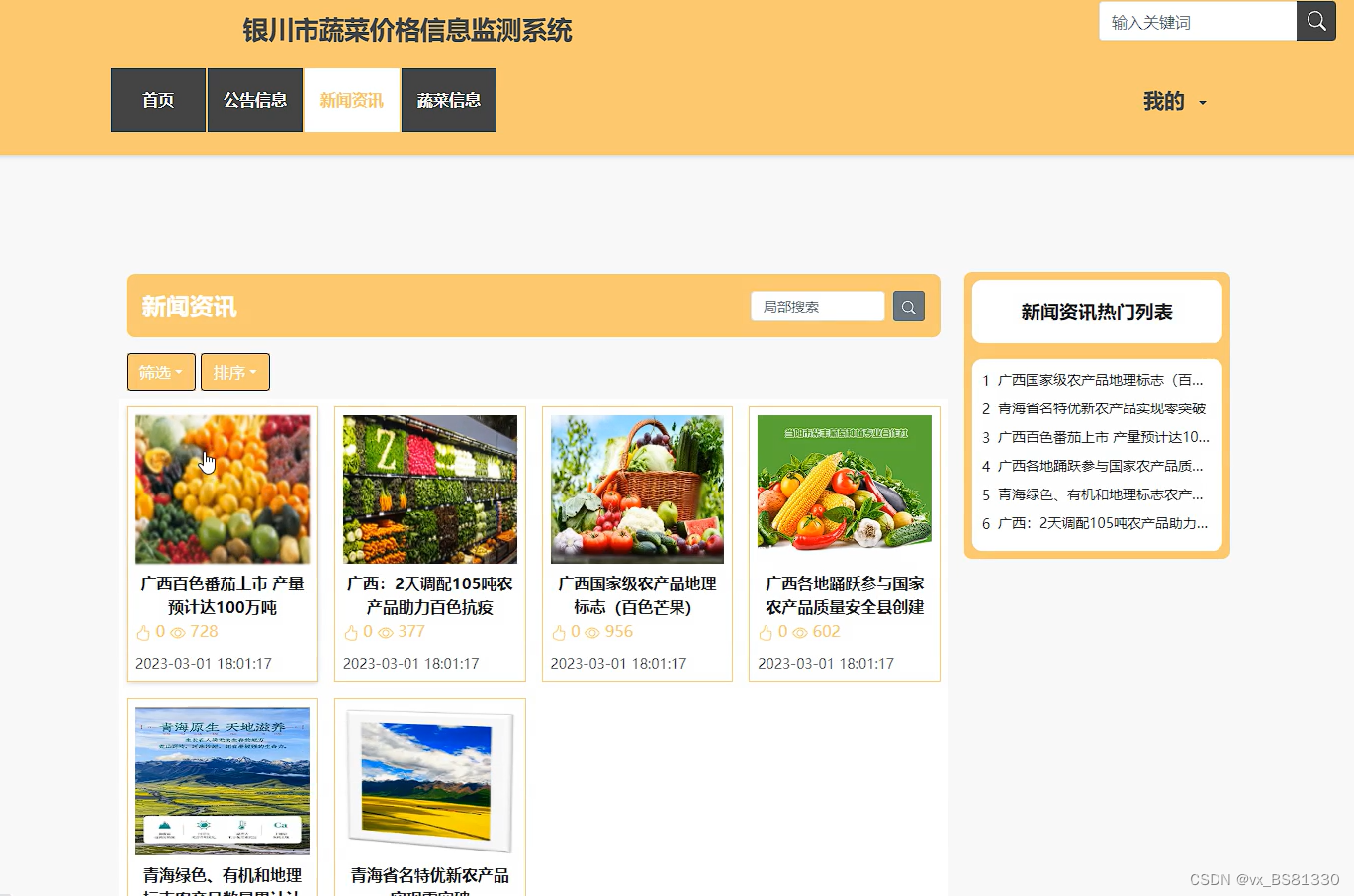Open article titled 广西百色番茄上市 产量预计达100万吨
Image resolution: width=1354 pixels, height=896 pixels.
[223, 595]
